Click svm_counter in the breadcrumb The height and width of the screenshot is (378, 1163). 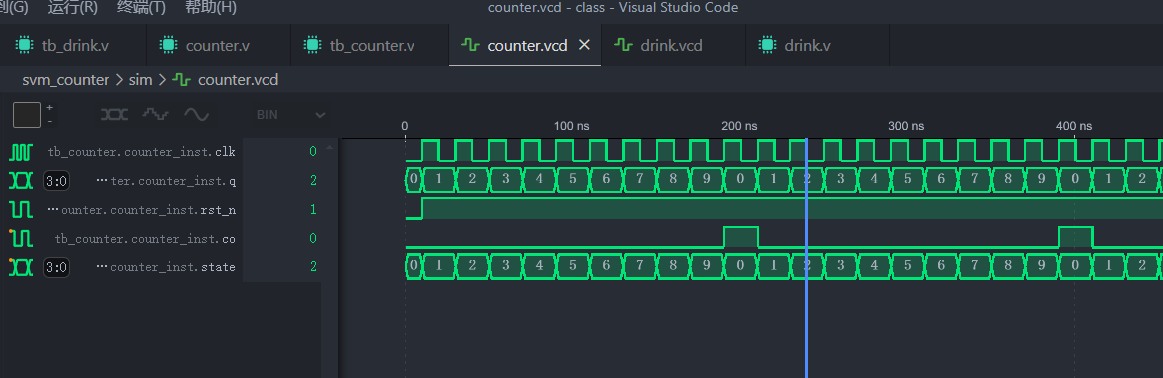(66, 80)
